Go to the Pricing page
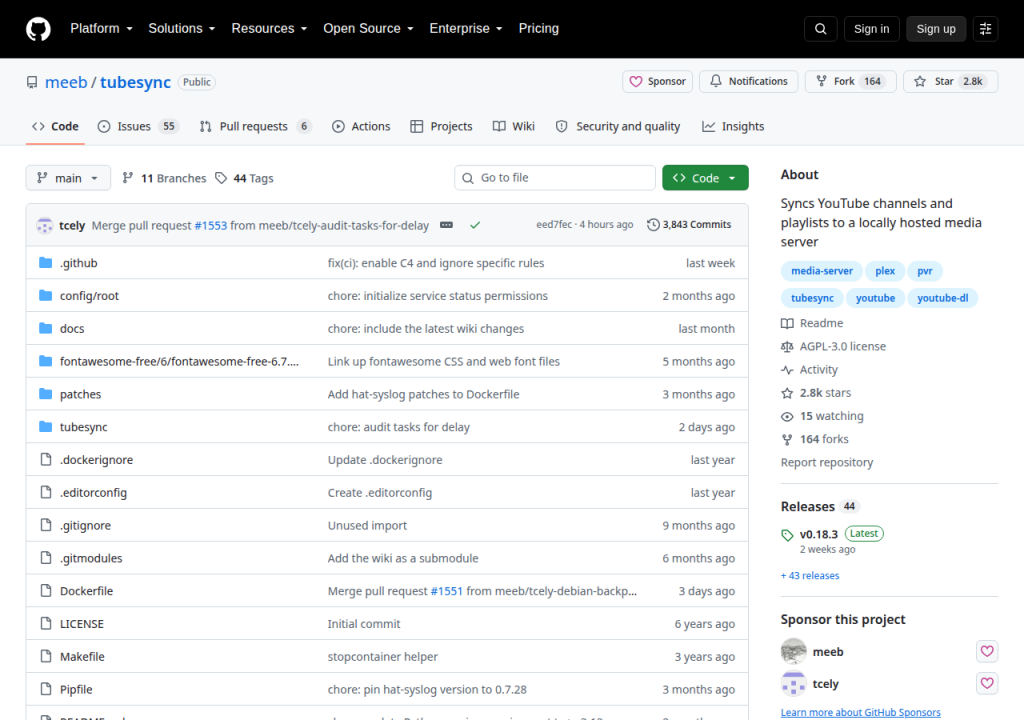Image resolution: width=1024 pixels, height=720 pixels. [x=539, y=29]
